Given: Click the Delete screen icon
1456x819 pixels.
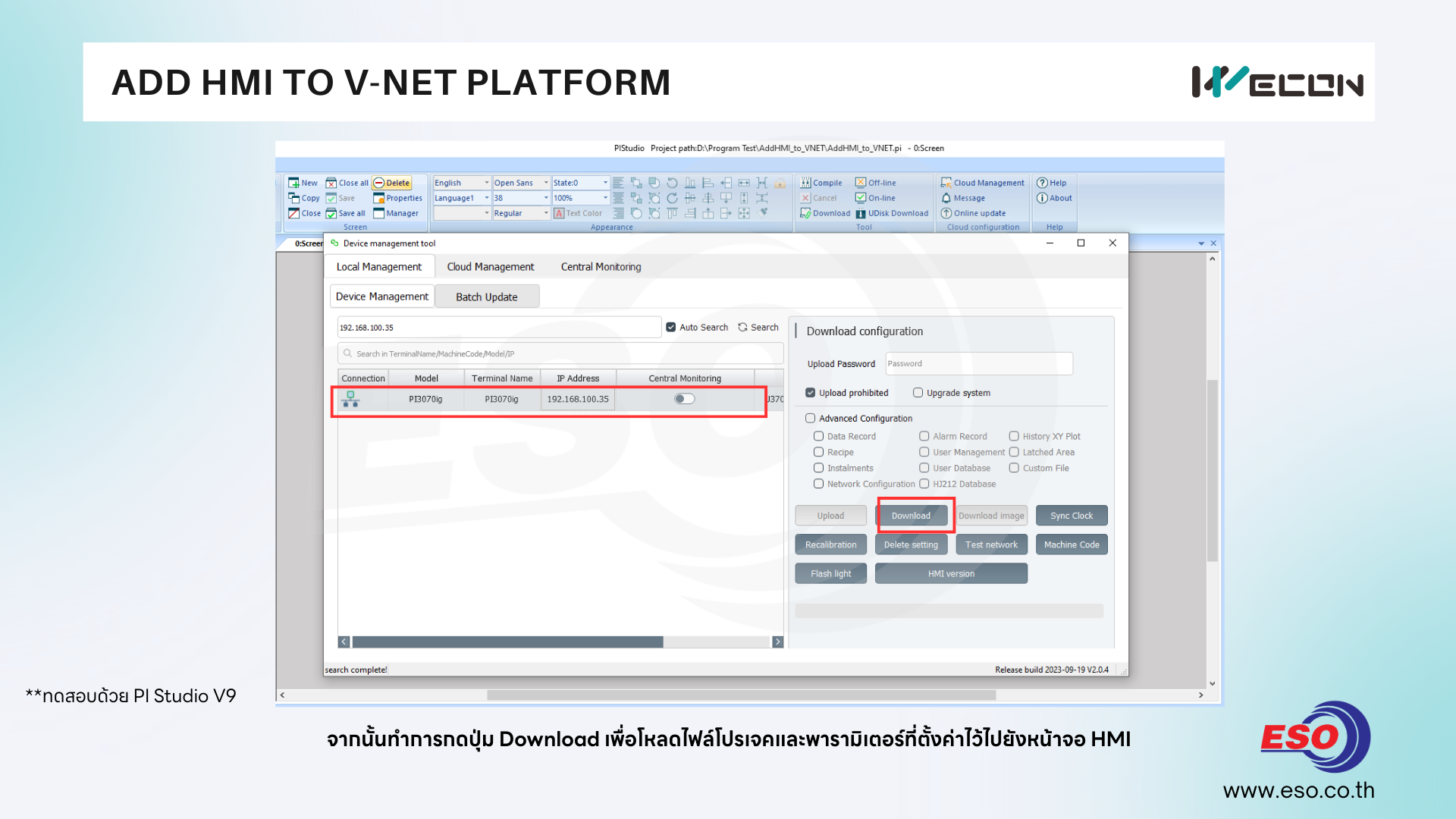Looking at the screenshot, I should point(379,183).
